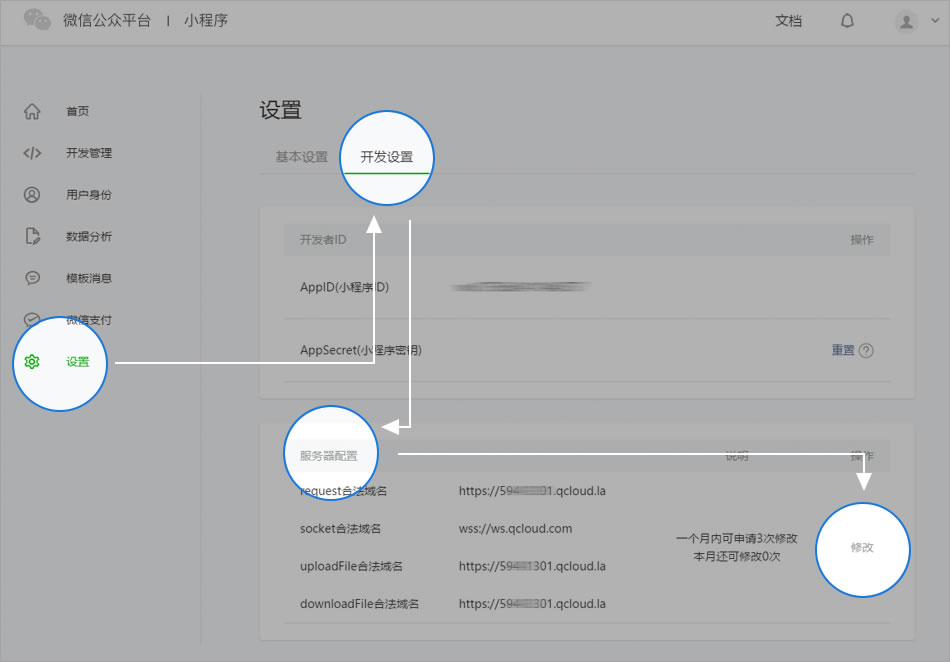This screenshot has width=950, height=662.
Task: Switch to the 开发设置 tab
Action: point(387,157)
